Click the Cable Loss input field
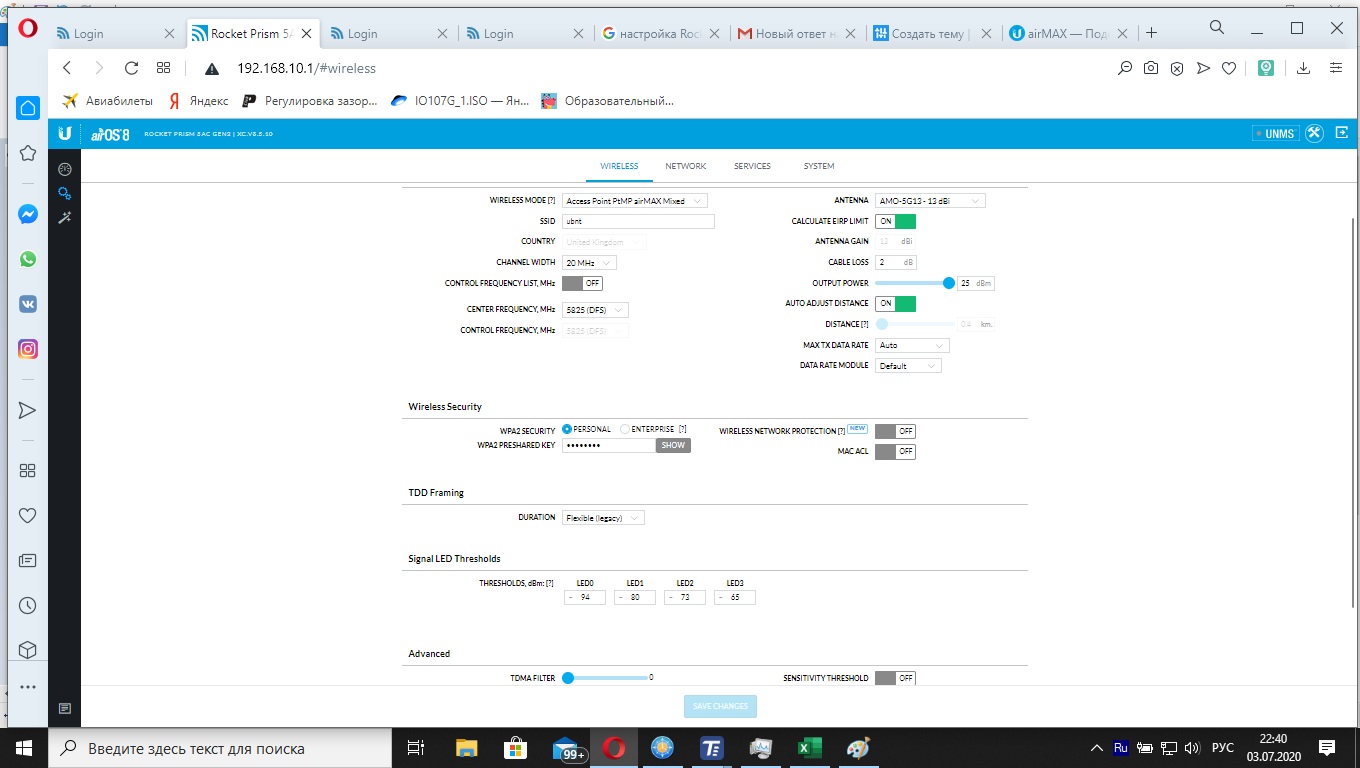The height and width of the screenshot is (768, 1360). coord(895,262)
